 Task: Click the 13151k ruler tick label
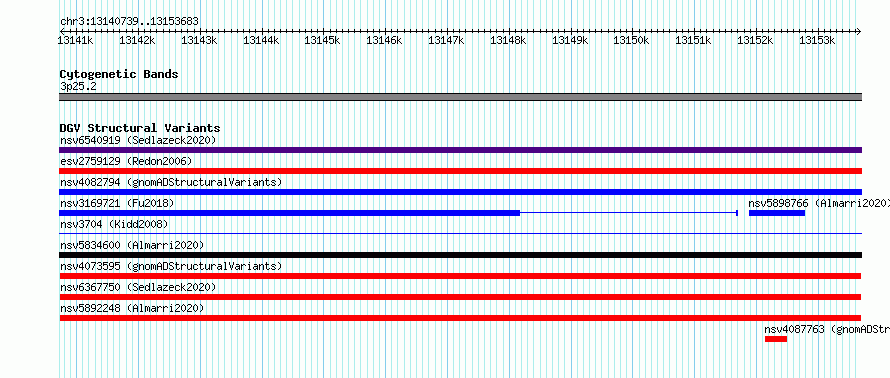tap(692, 40)
